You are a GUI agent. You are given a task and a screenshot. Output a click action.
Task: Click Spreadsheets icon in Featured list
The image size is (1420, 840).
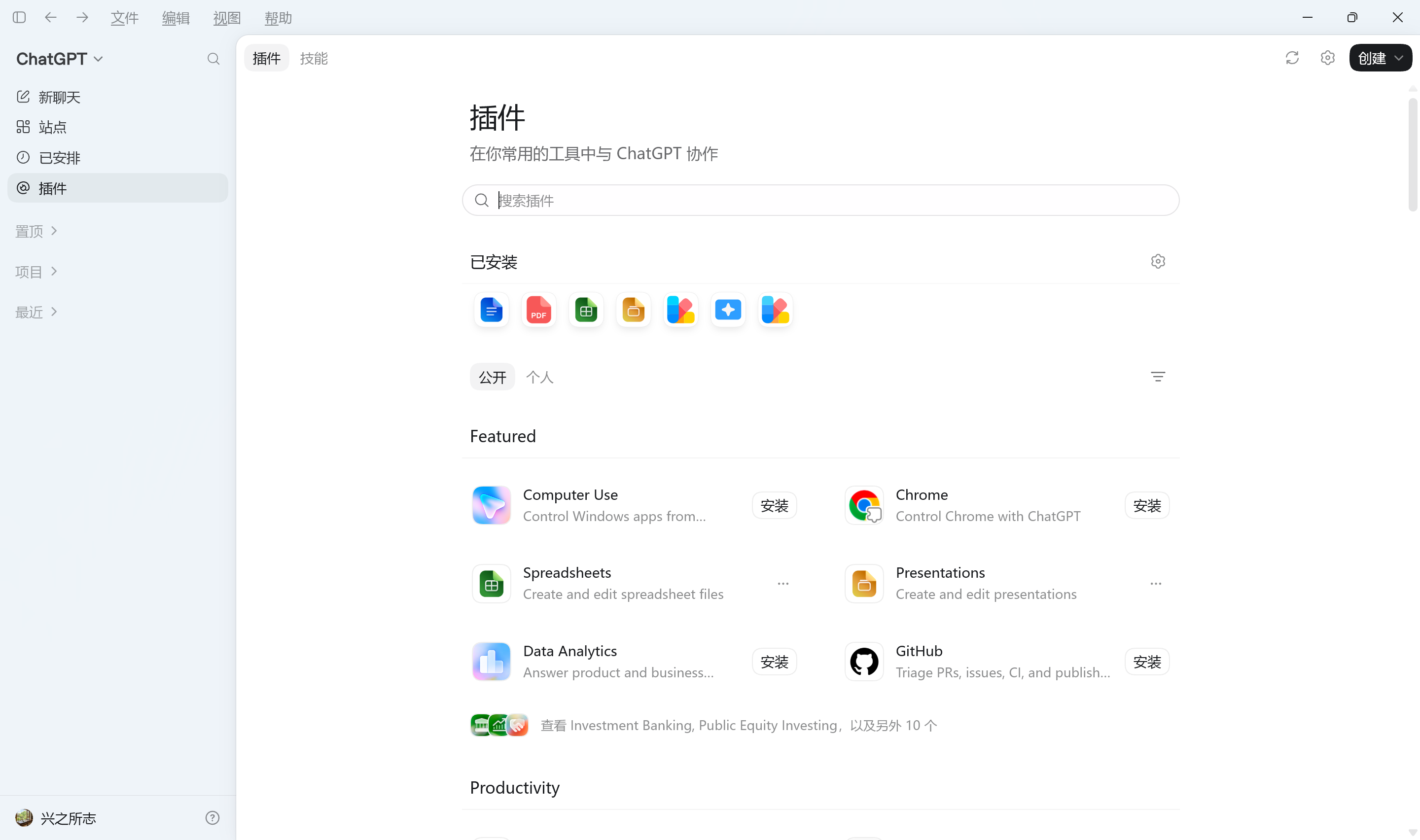(x=491, y=584)
